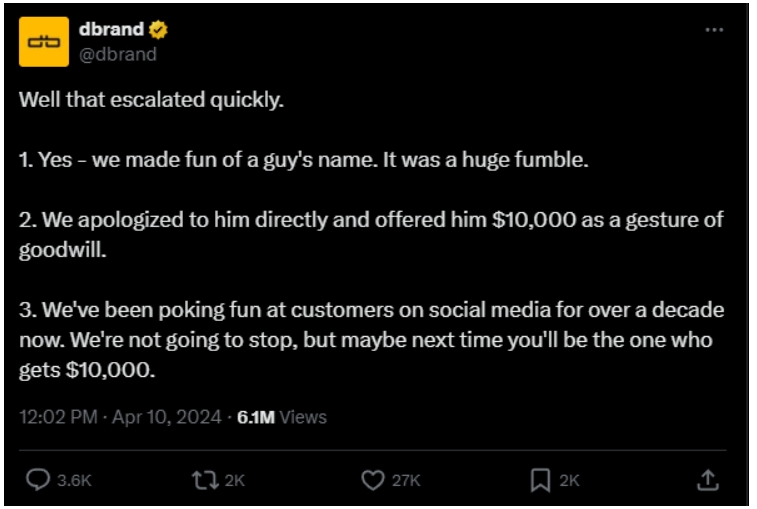Open the dbrand profile avatar
Image resolution: width=757 pixels, height=509 pixels.
point(43,42)
